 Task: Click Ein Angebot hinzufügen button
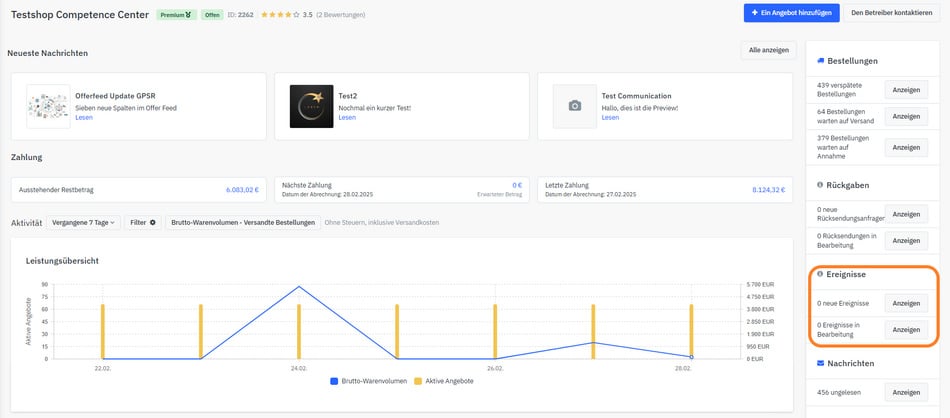792,13
